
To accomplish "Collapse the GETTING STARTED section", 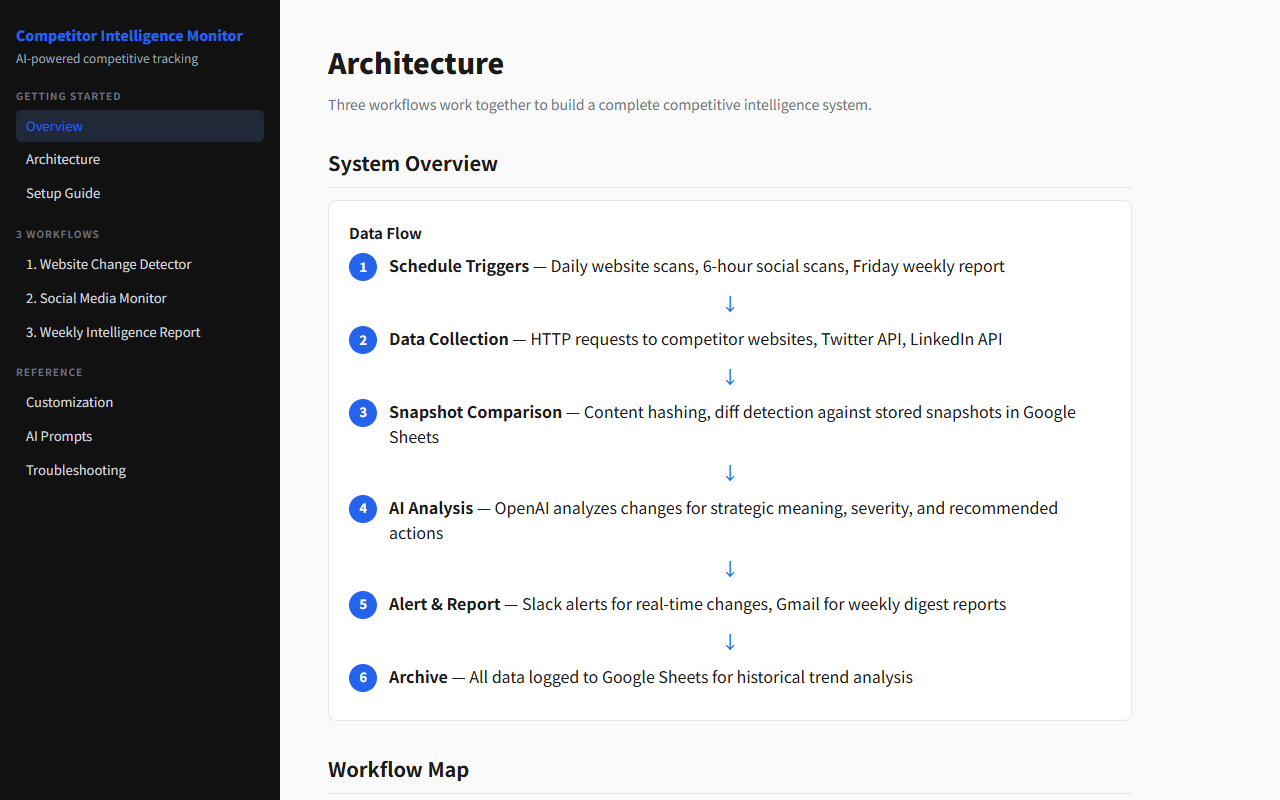I will coord(68,96).
